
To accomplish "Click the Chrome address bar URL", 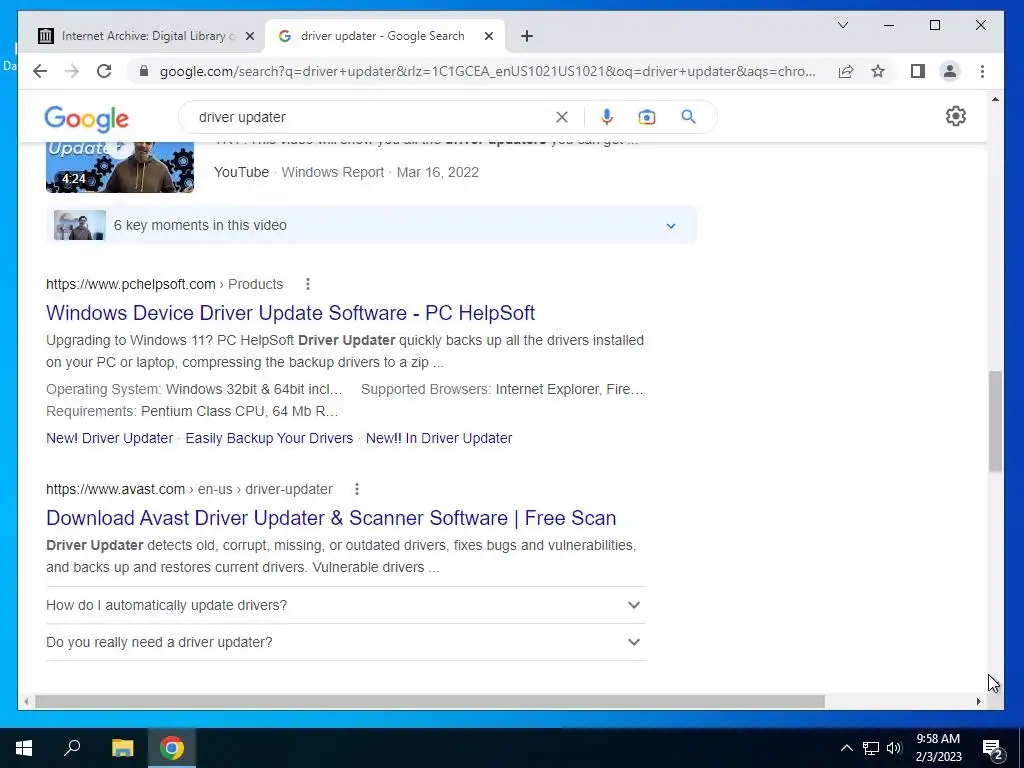I will point(487,71).
